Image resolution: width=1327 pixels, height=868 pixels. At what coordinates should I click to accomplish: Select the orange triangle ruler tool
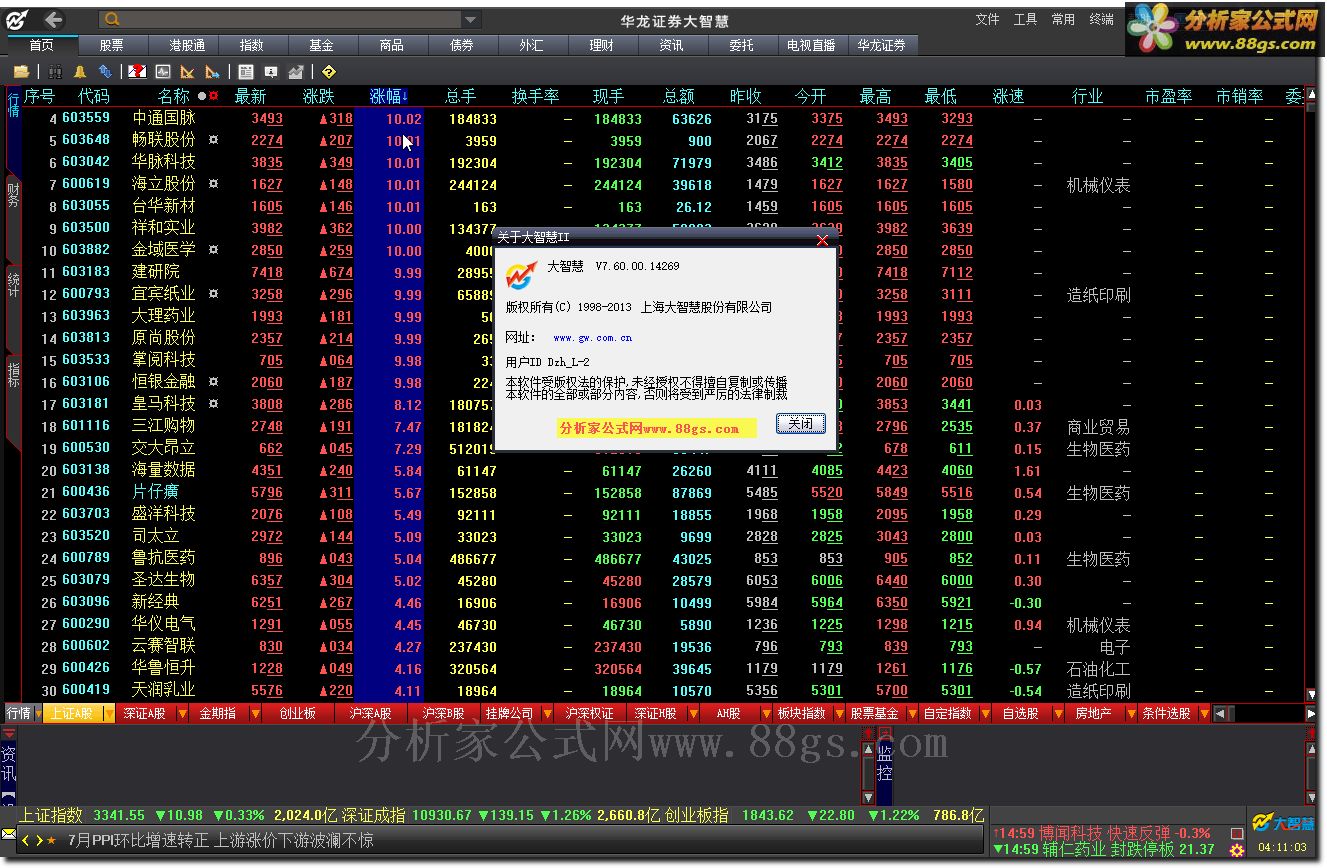click(x=187, y=72)
